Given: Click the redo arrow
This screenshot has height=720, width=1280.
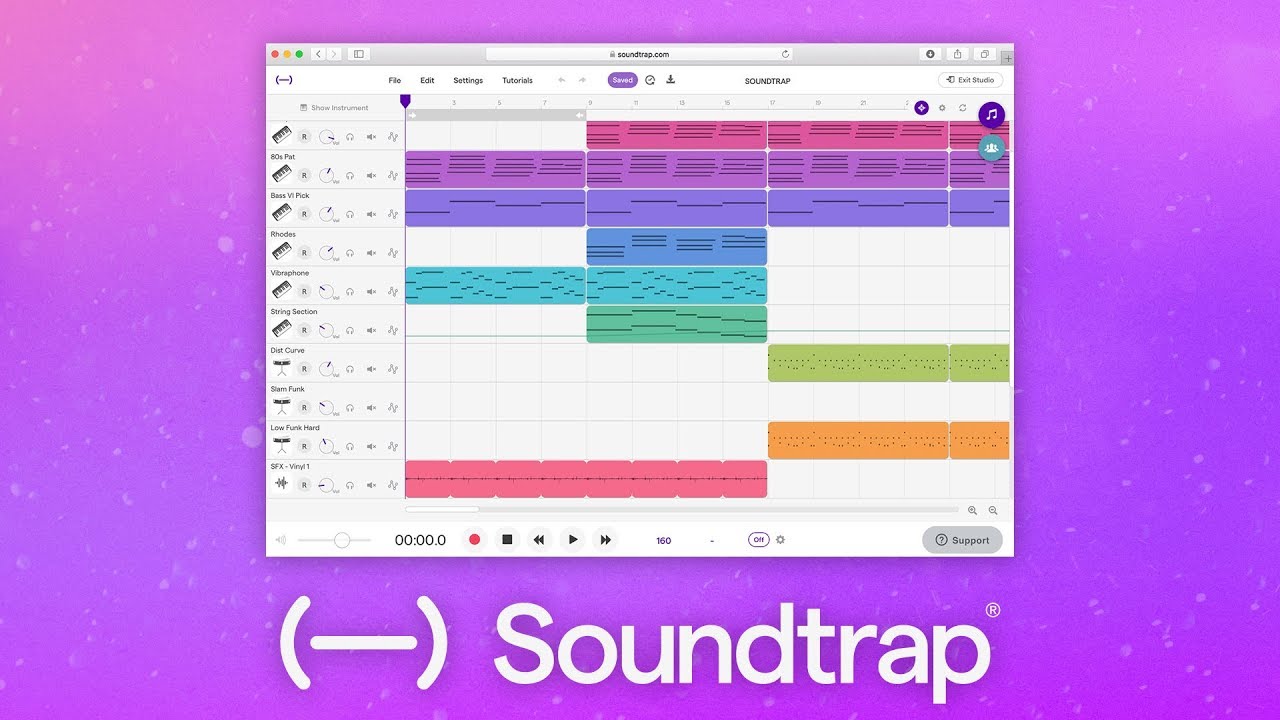Looking at the screenshot, I should point(582,80).
